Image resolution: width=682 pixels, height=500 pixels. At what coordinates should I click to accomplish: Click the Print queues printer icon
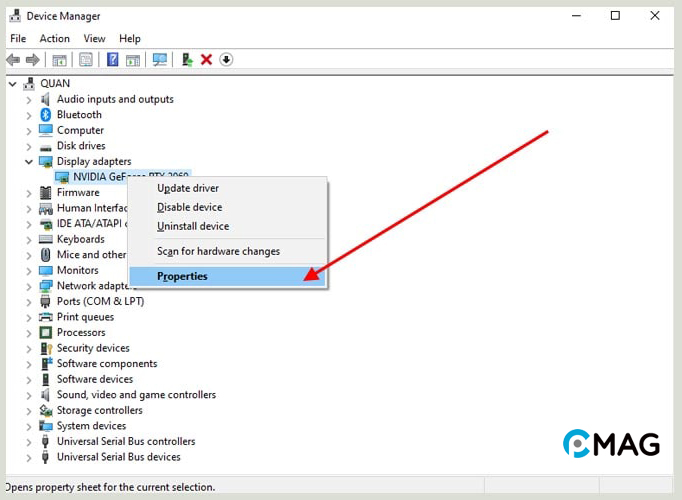click(46, 317)
